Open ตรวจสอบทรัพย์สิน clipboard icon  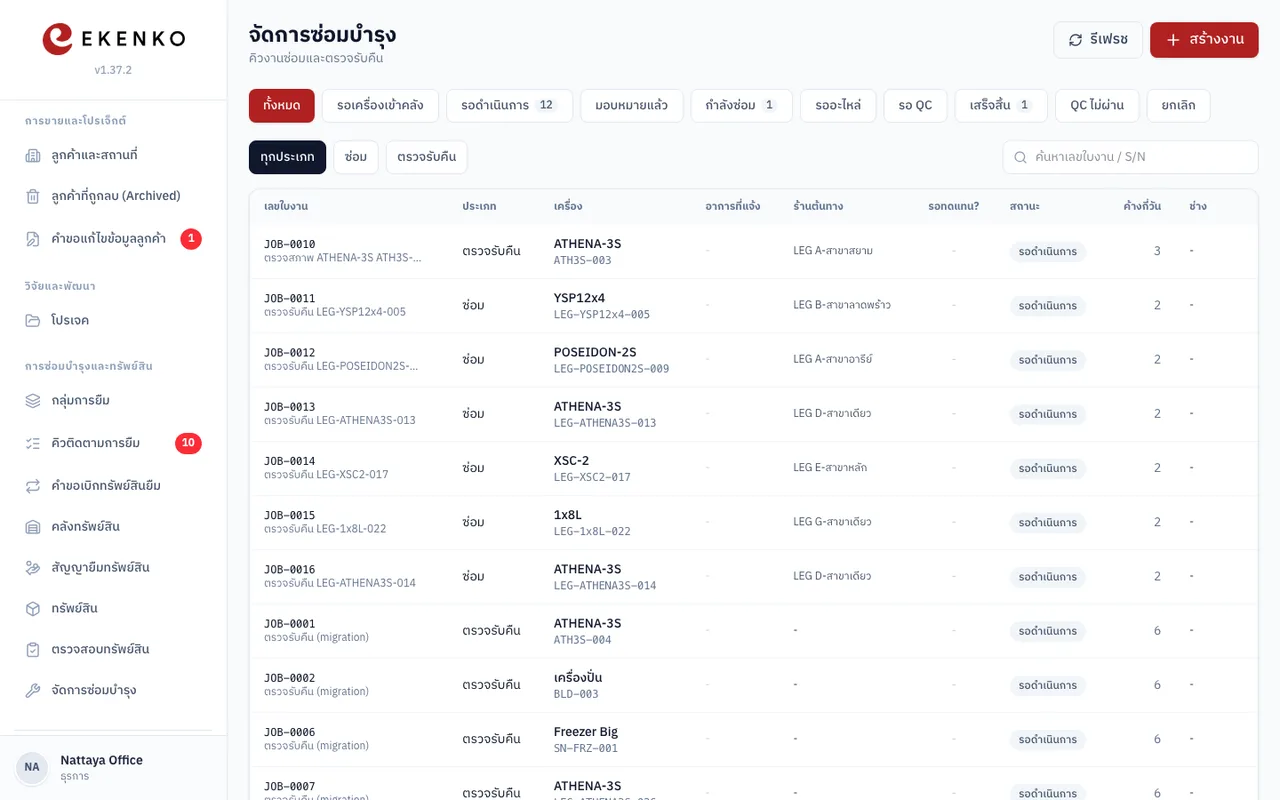click(x=33, y=650)
